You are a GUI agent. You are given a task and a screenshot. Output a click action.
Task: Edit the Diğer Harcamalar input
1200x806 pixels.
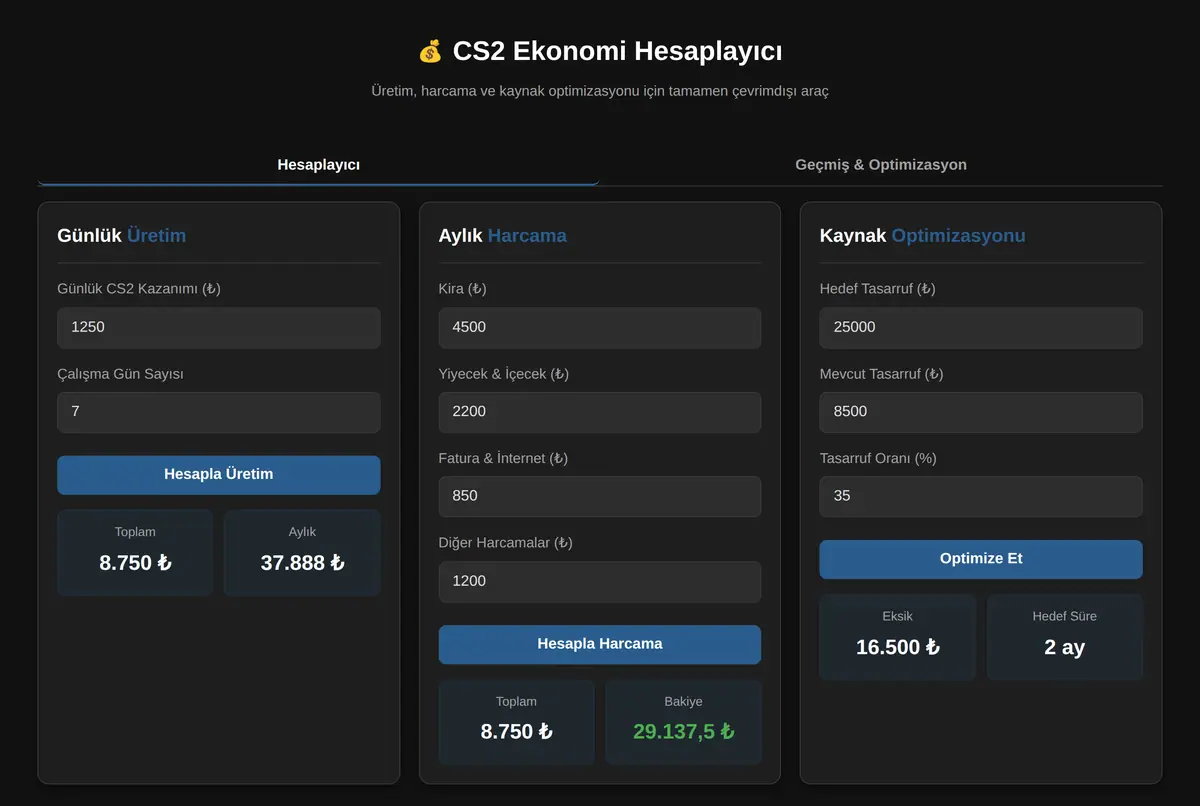click(599, 581)
